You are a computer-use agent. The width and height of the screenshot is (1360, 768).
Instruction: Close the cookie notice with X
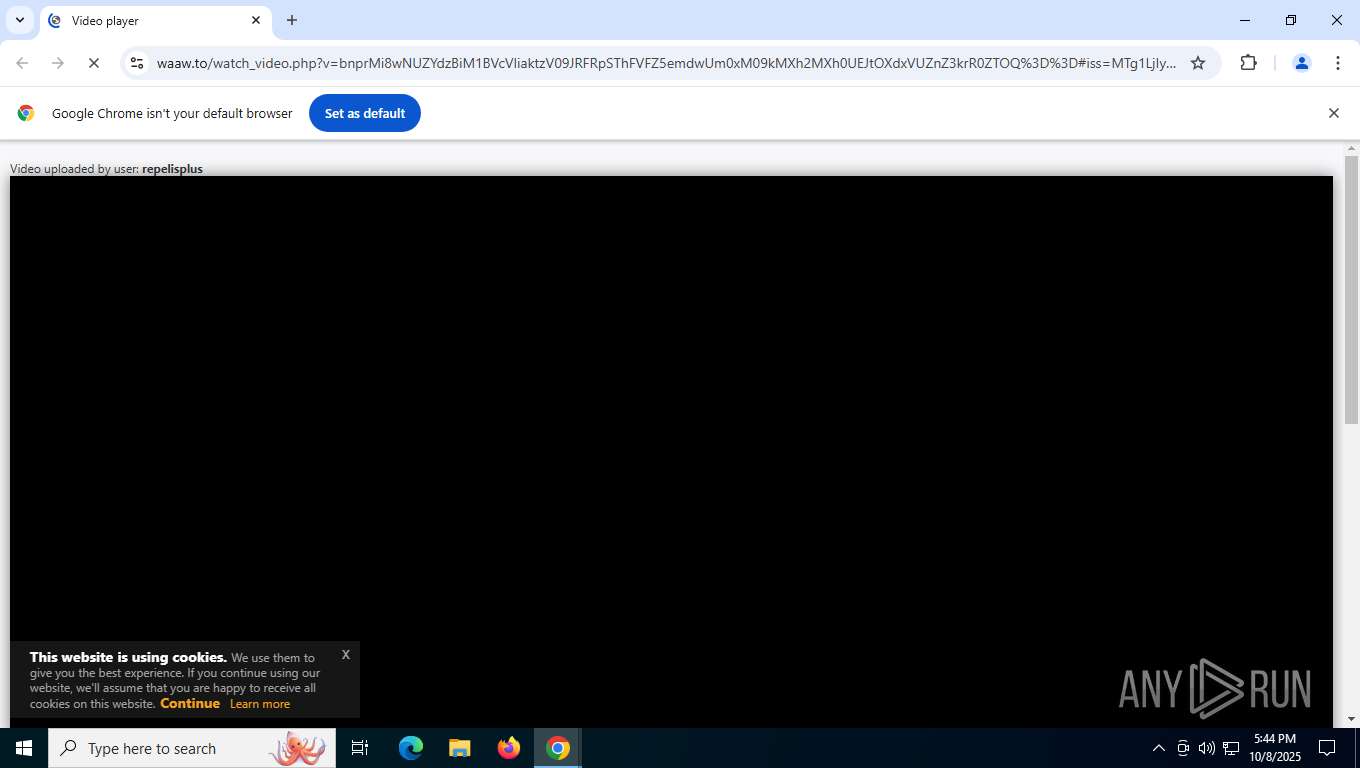tap(346, 654)
